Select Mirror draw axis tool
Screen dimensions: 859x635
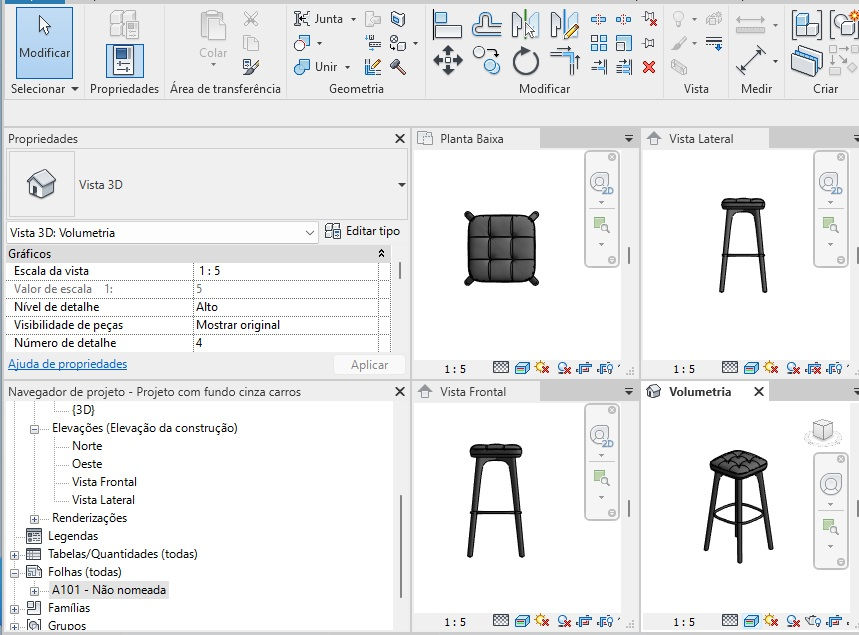coord(564,25)
